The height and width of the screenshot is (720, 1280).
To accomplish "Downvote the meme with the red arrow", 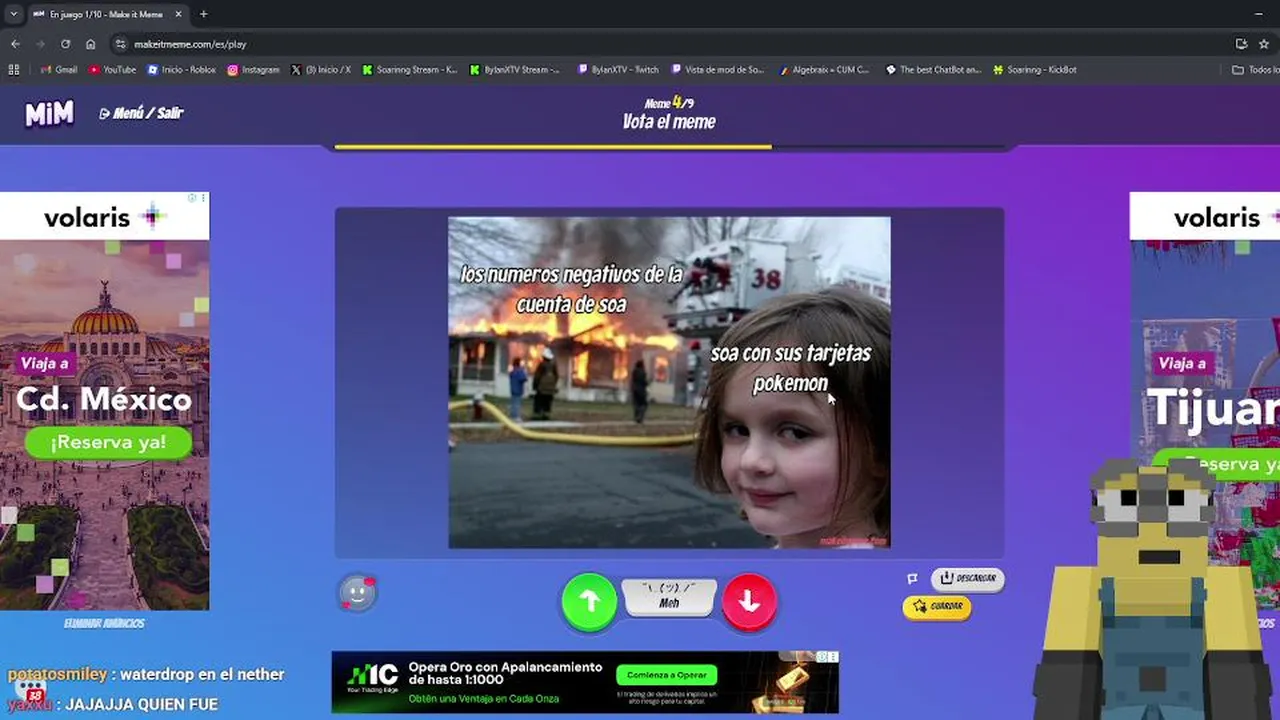I will tap(749, 601).
